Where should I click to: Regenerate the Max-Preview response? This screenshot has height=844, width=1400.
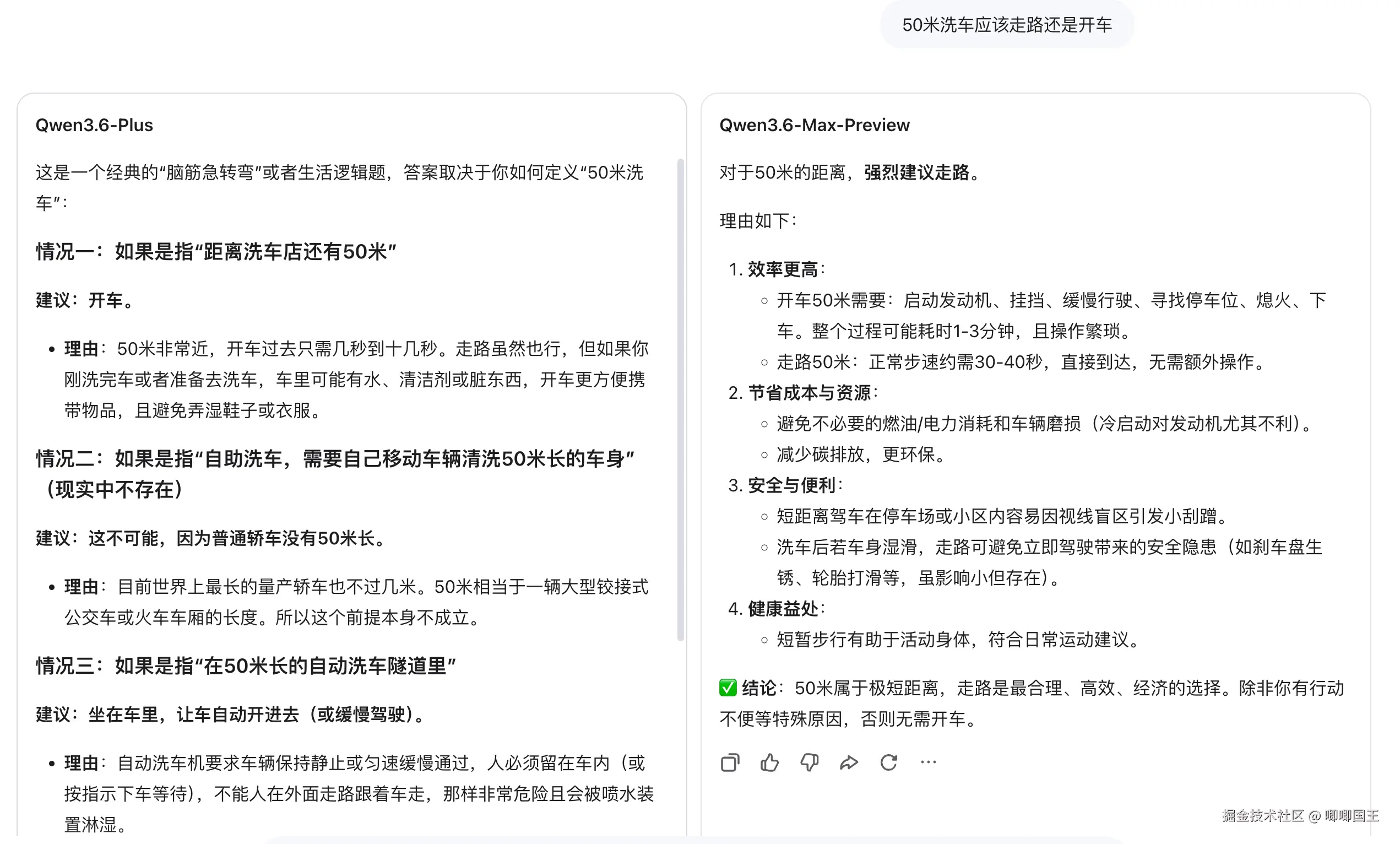point(889,762)
